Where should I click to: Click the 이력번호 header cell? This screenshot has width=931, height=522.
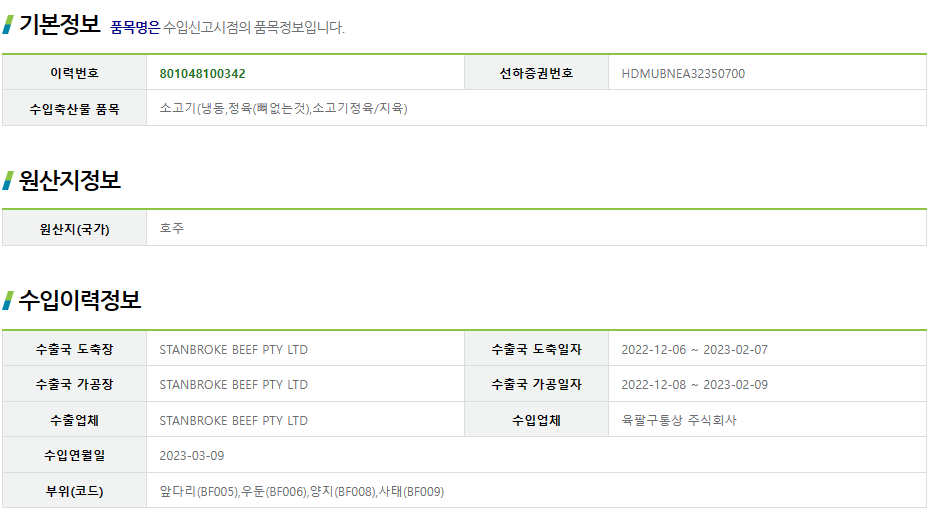[x=74, y=72]
